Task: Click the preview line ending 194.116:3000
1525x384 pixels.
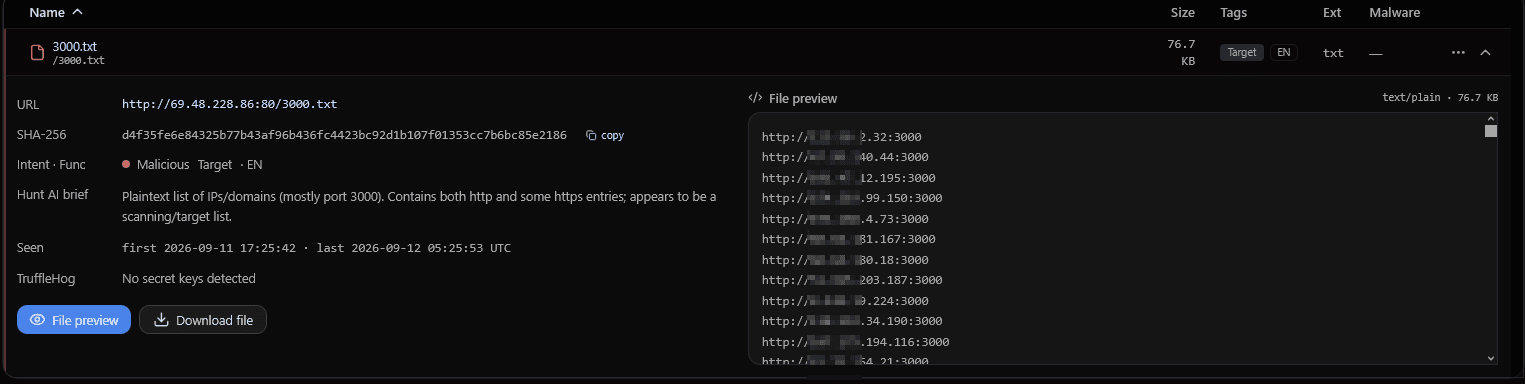Action: pos(855,342)
